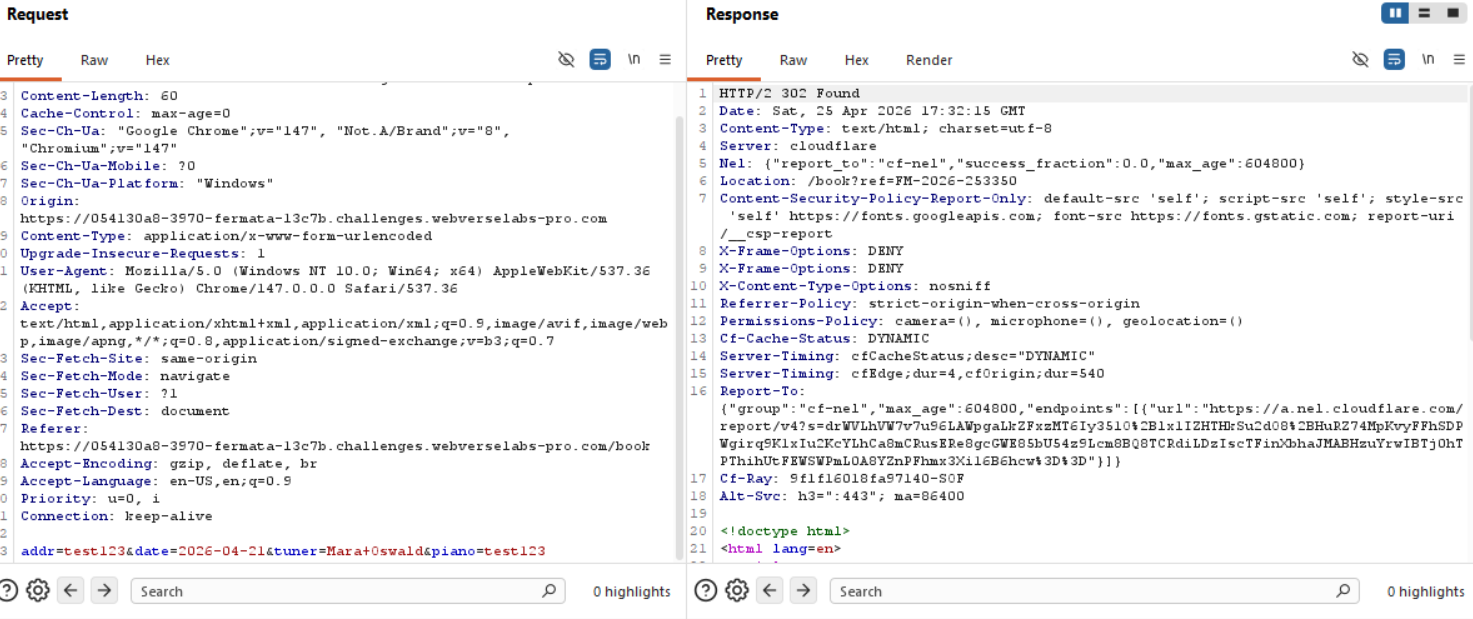Go to next match in Response search
Viewport: 1473px width, 619px height.
[x=803, y=591]
